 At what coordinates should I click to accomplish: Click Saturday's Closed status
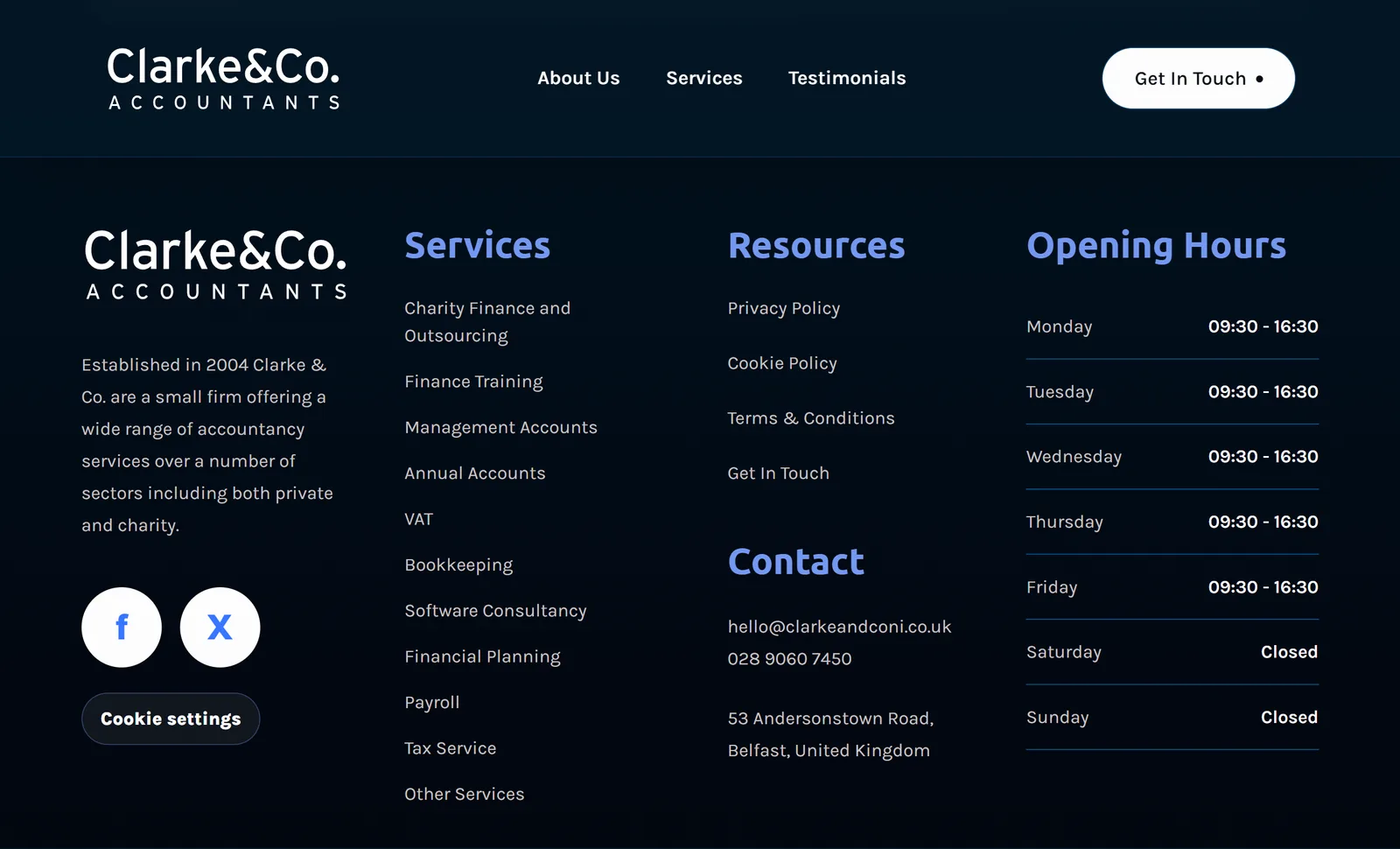pos(1289,652)
